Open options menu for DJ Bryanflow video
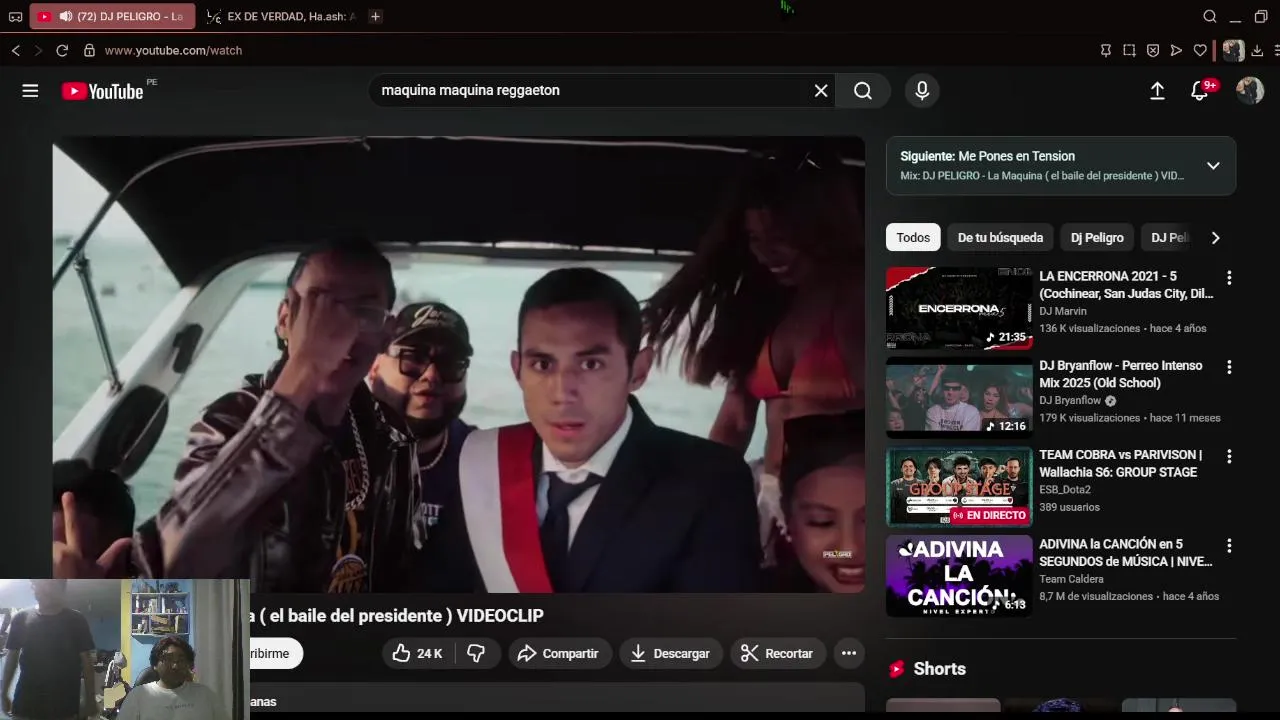The width and height of the screenshot is (1280, 720). point(1229,367)
